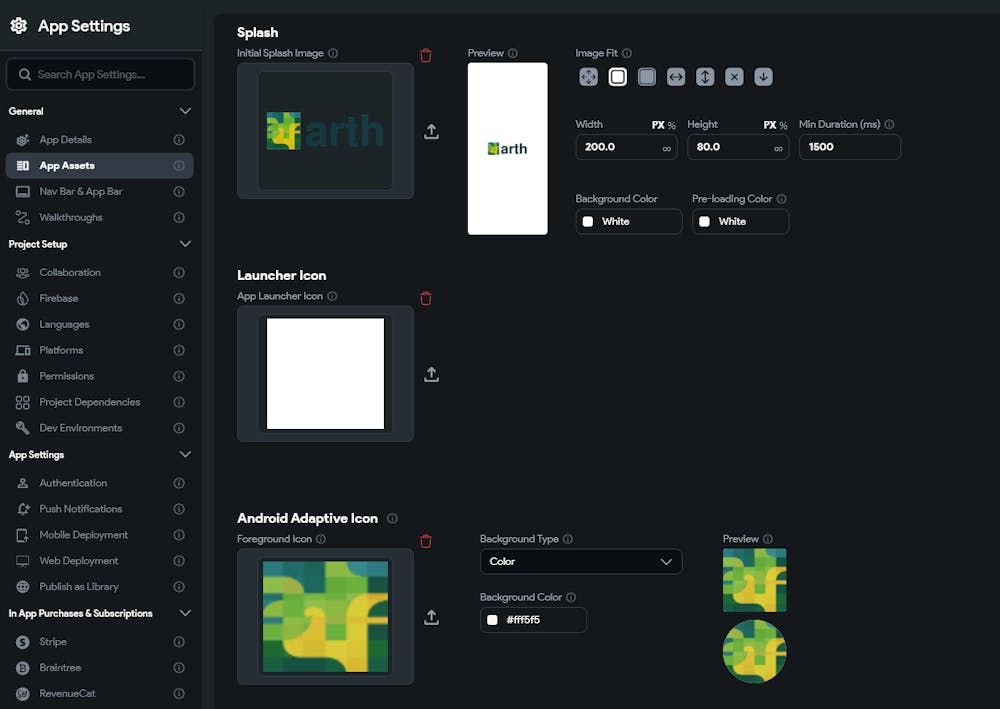Image resolution: width=1000 pixels, height=709 pixels.
Task: Go to Collaboration settings
Action: (x=99, y=272)
